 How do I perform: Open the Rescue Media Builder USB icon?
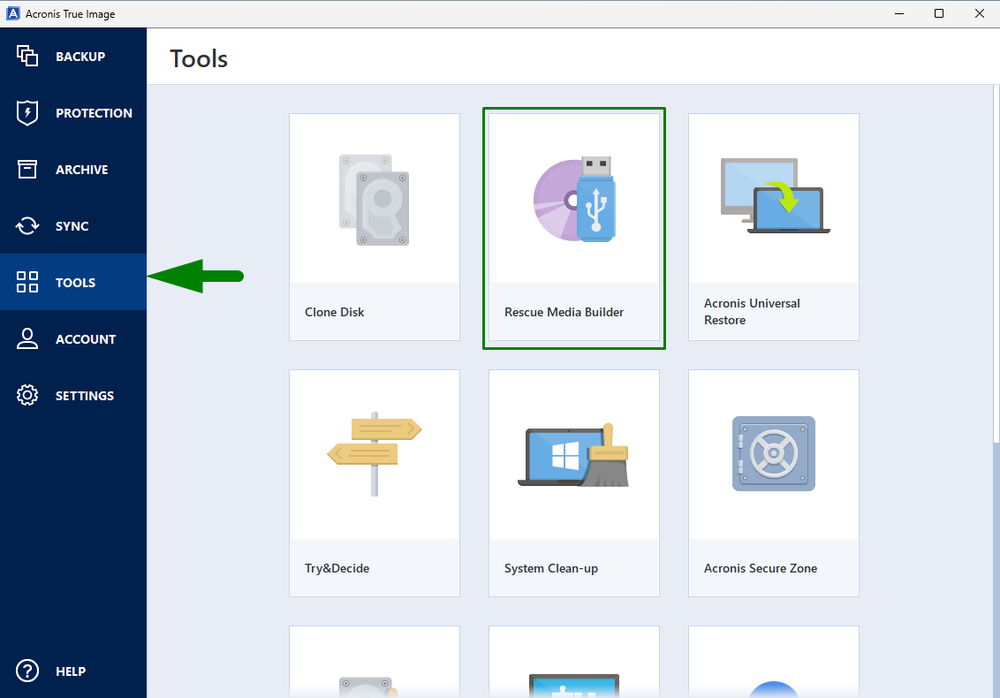click(x=573, y=200)
